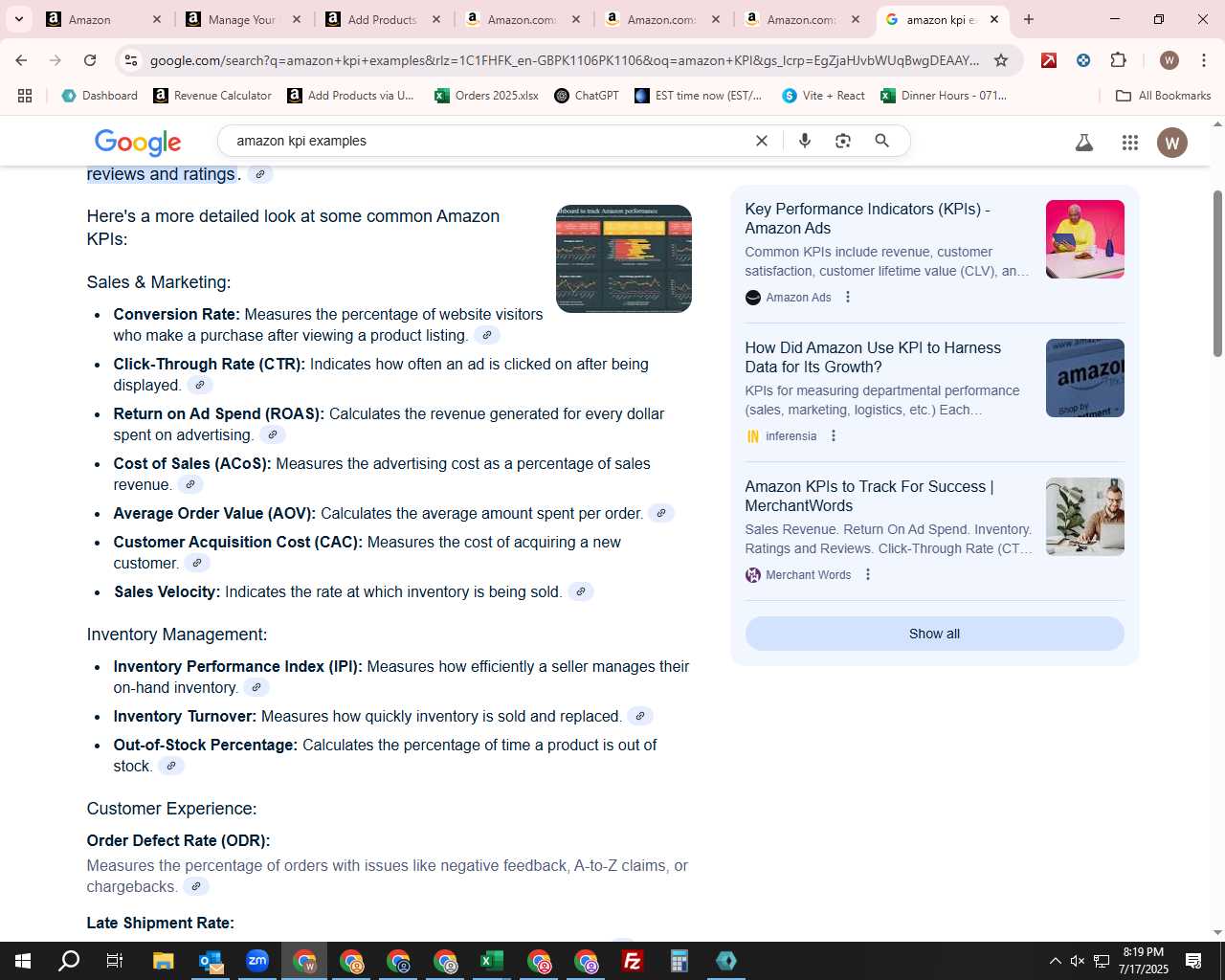Open the bookmarks apps grid icon
This screenshot has width=1225, height=980.
click(x=25, y=96)
